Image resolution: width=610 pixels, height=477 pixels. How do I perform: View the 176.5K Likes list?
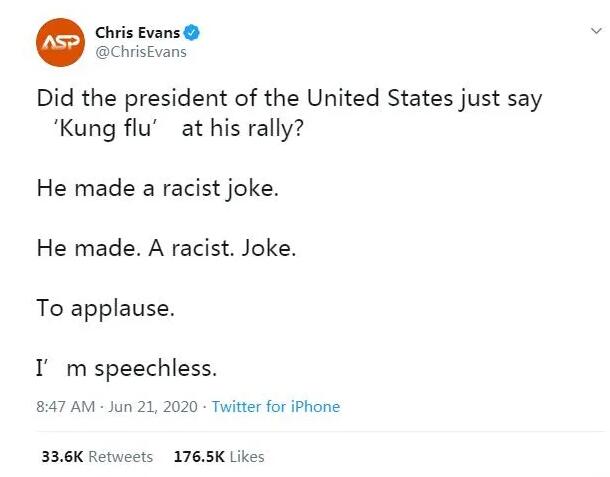pyautogui.click(x=219, y=457)
